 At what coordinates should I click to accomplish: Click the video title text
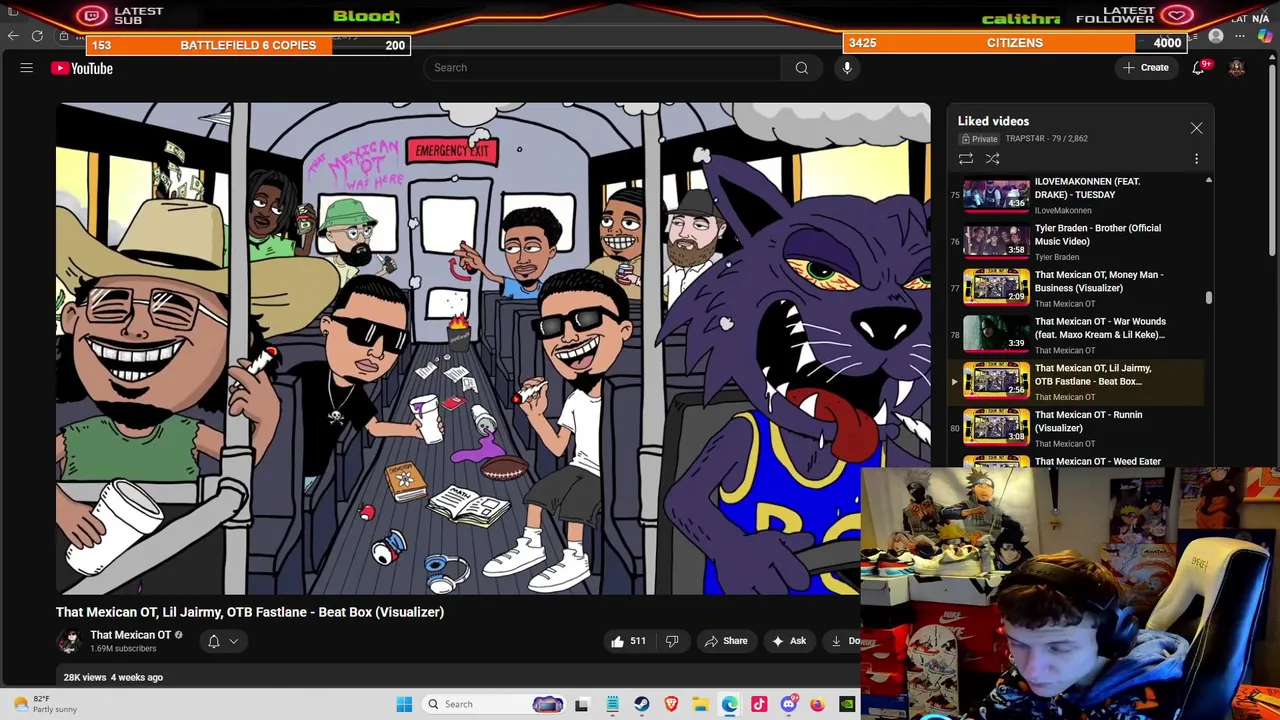(x=250, y=612)
